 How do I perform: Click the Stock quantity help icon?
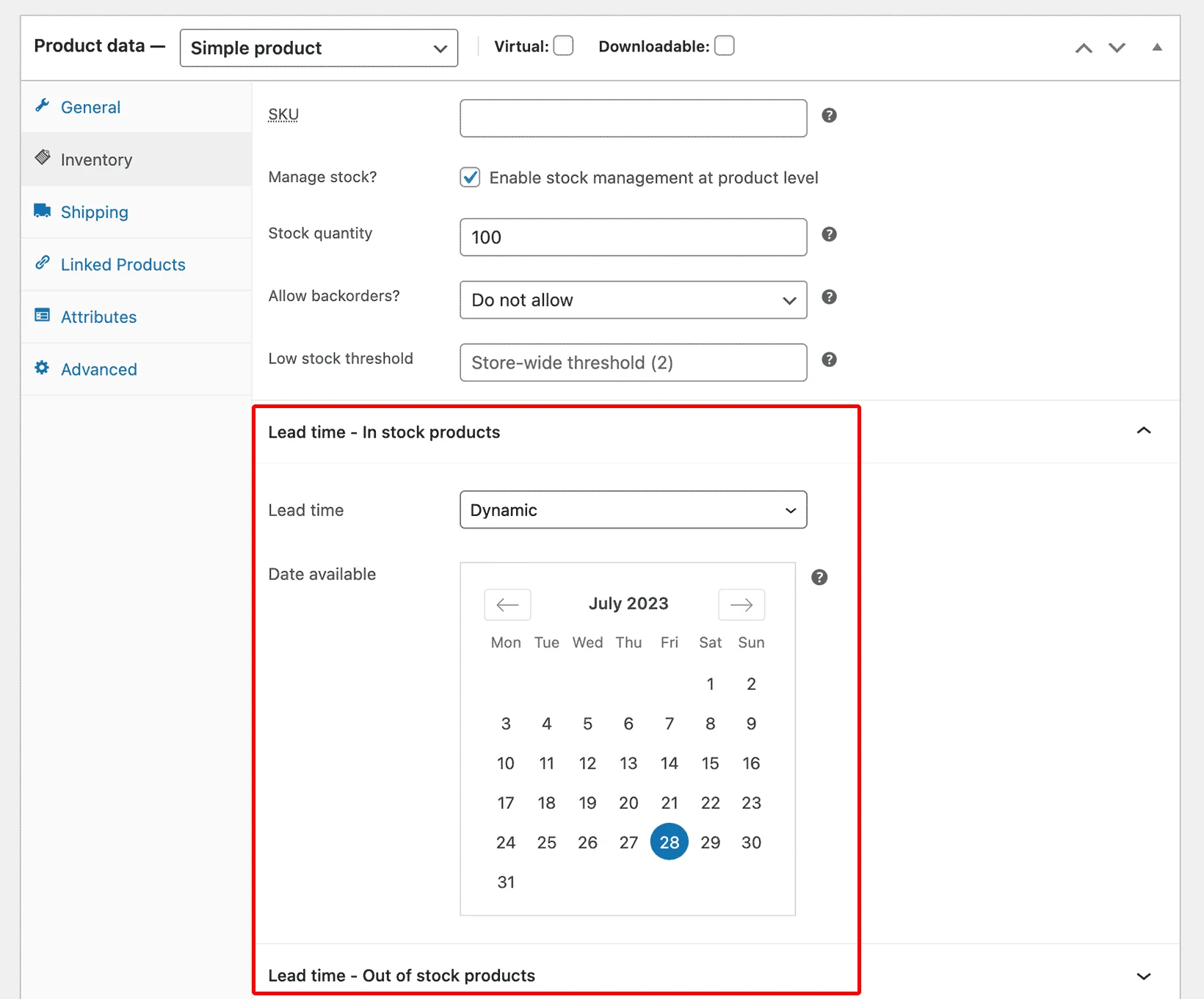click(829, 234)
